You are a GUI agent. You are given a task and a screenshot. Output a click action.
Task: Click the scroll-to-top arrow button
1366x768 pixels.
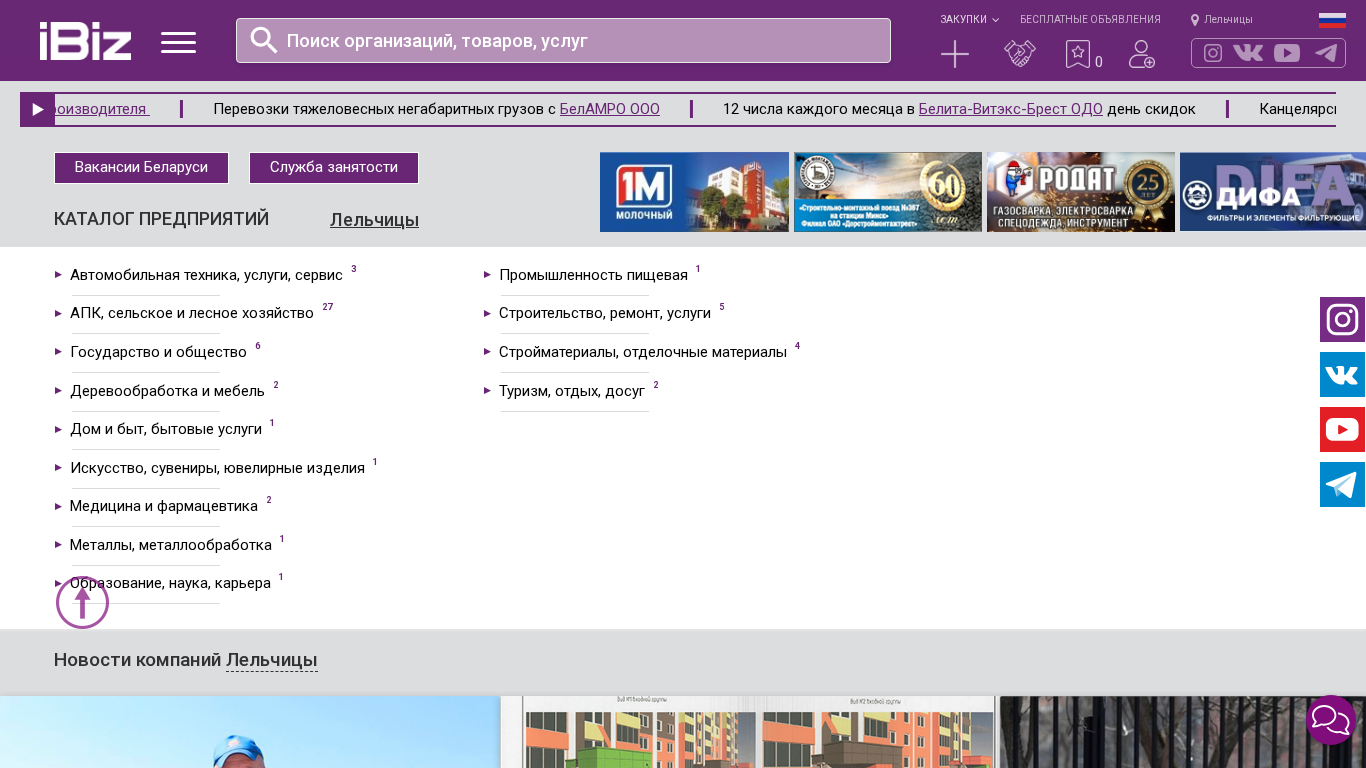82,603
